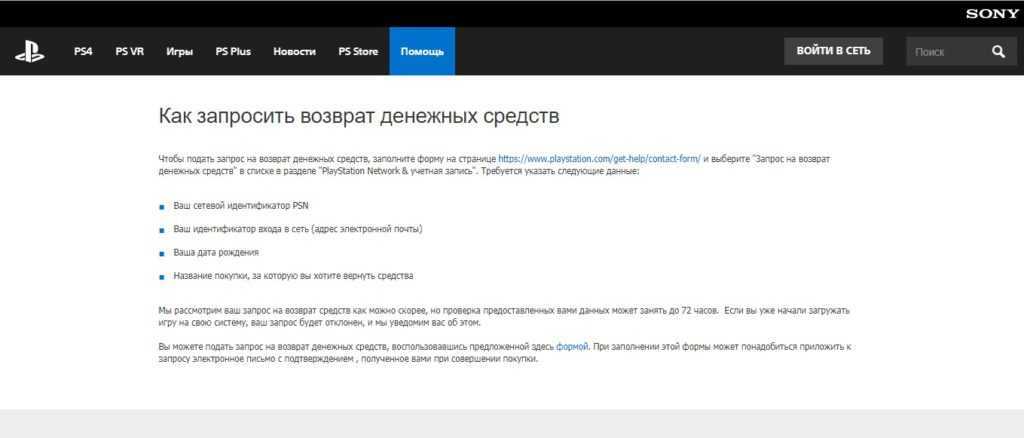The width and height of the screenshot is (1024, 438).
Task: Click the paragraph mentioning 72 часов
Action: [x=500, y=316]
